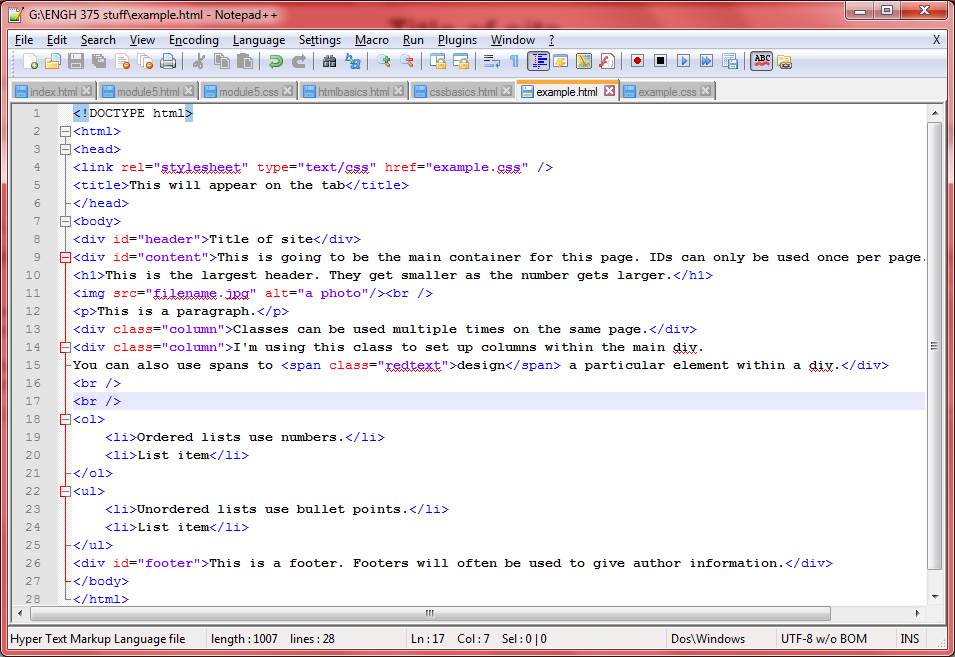Collapse the body fold on line 7

tap(65, 221)
